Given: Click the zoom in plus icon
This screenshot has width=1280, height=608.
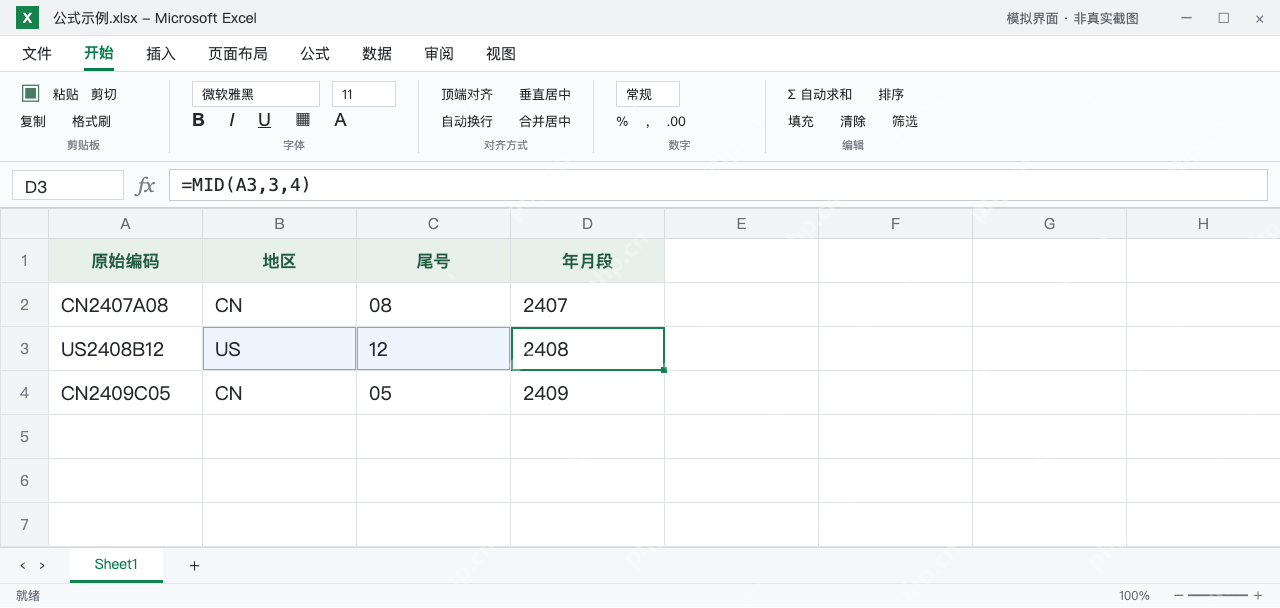Looking at the screenshot, I should pos(1258,596).
